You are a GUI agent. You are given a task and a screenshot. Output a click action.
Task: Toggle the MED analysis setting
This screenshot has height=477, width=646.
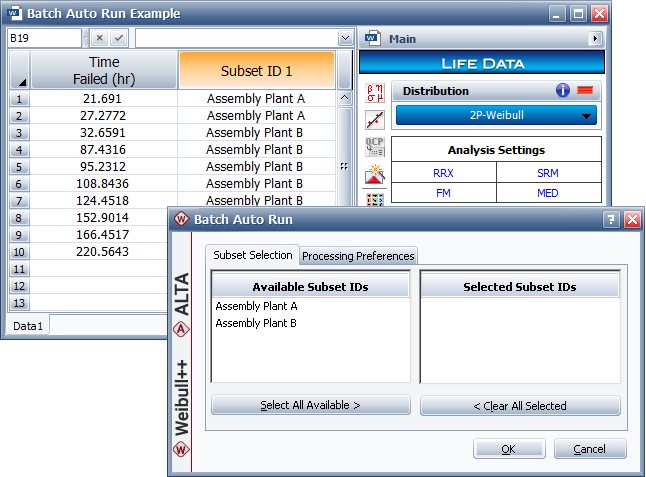coord(548,193)
